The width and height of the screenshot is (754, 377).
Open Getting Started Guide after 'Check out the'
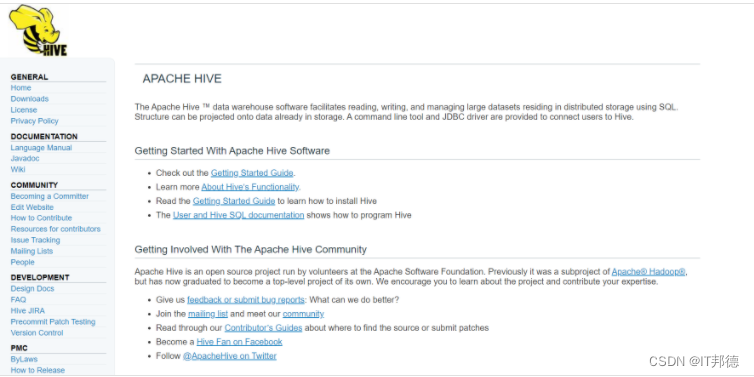point(252,173)
